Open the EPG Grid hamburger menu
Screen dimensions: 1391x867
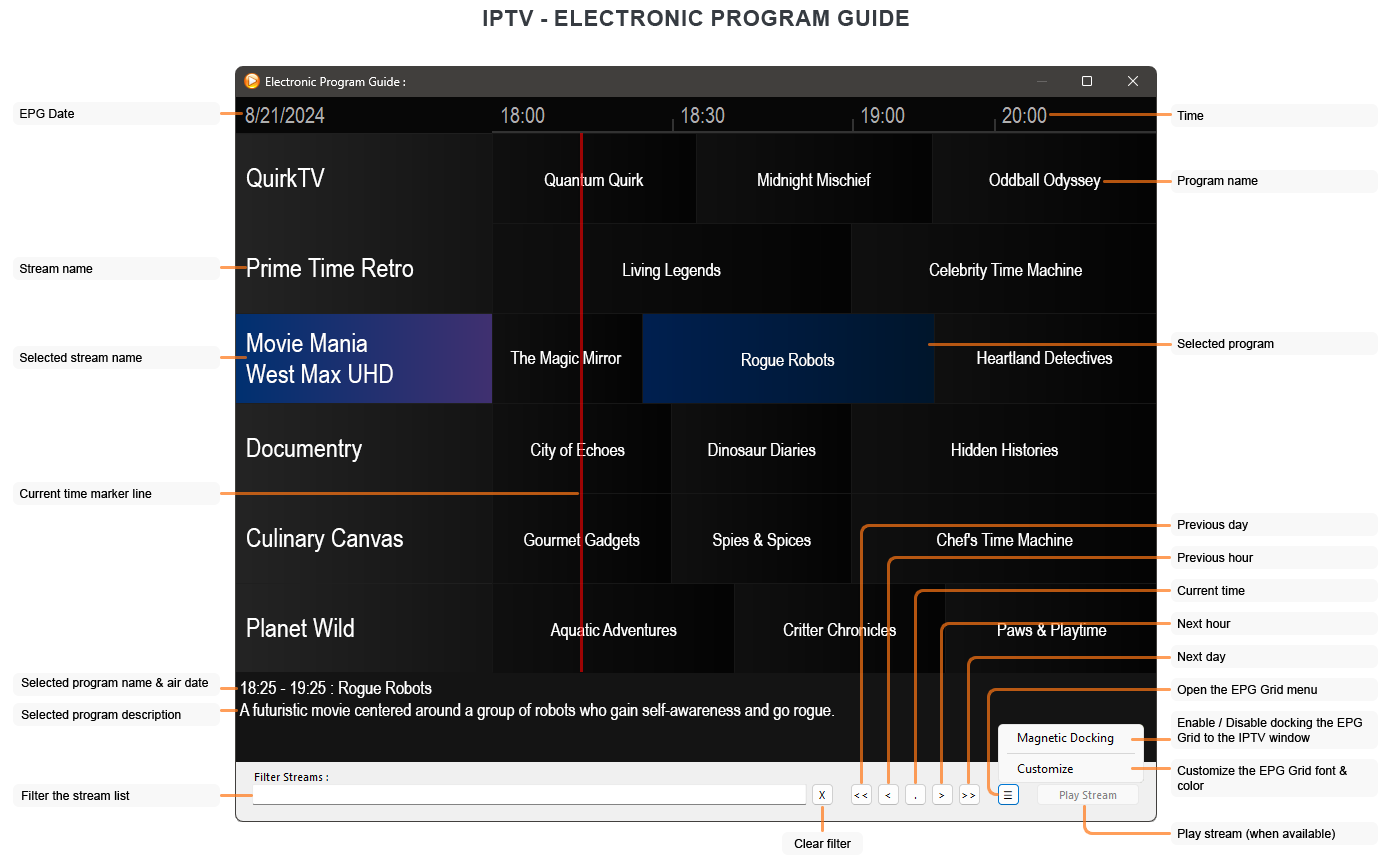(1008, 795)
